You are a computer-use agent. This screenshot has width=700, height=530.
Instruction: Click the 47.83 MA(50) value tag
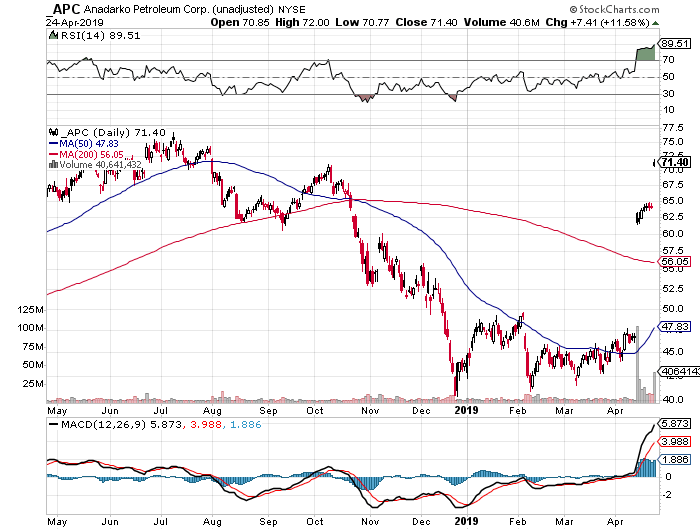pos(675,327)
